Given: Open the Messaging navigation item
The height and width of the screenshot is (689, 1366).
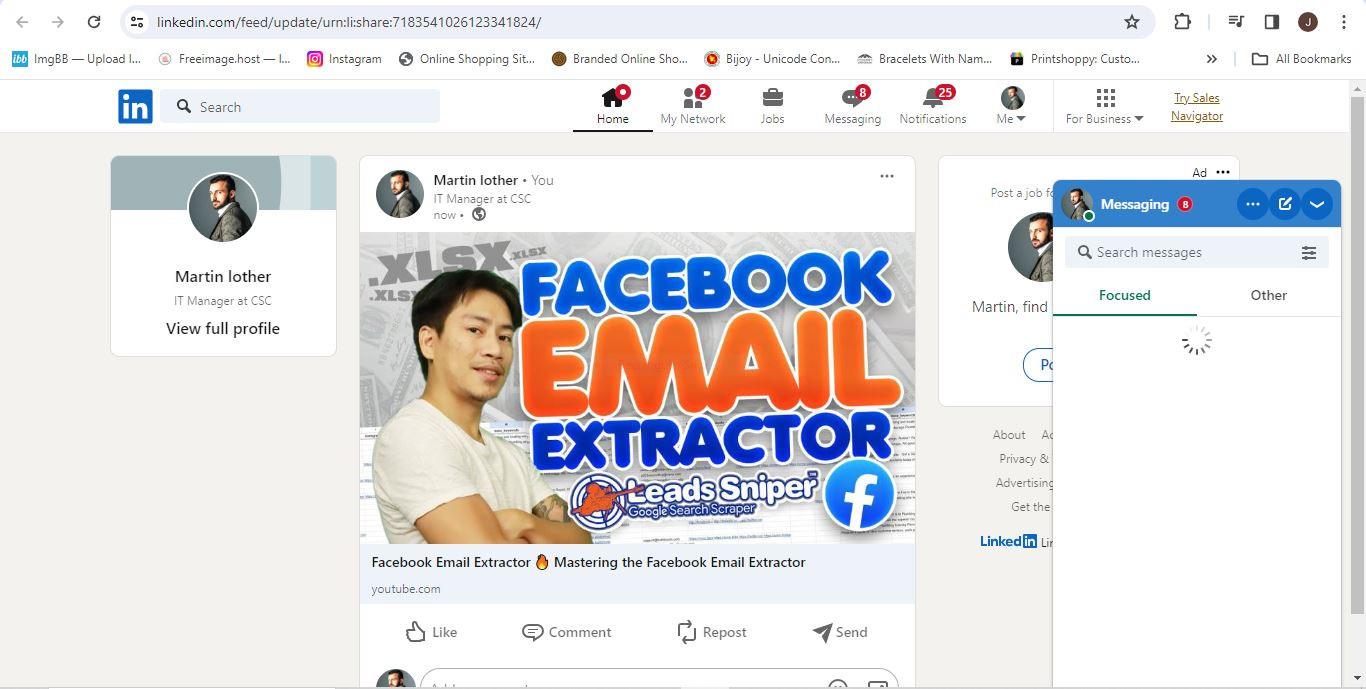Looking at the screenshot, I should tap(852, 106).
